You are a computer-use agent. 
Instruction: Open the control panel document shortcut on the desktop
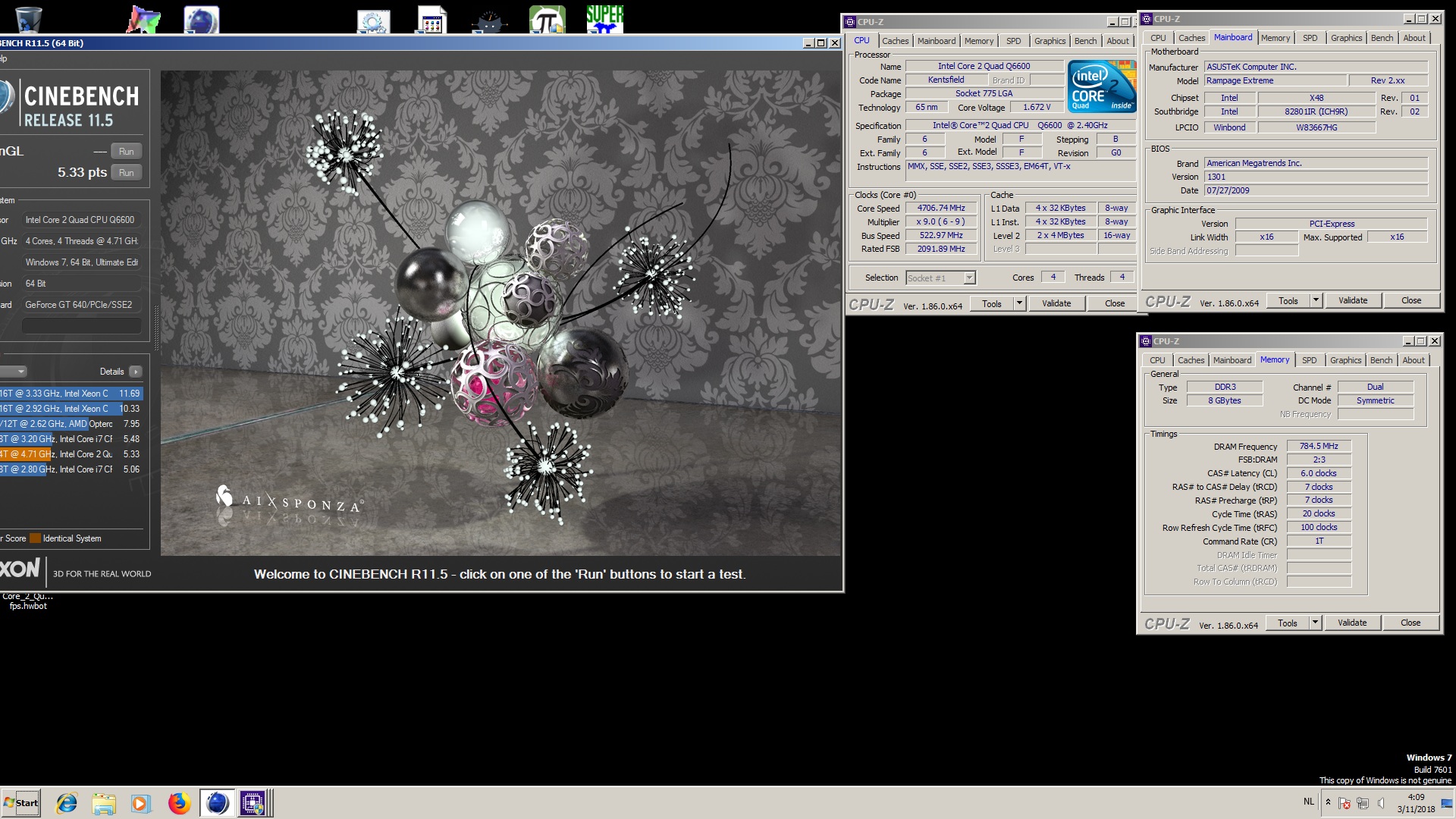431,20
